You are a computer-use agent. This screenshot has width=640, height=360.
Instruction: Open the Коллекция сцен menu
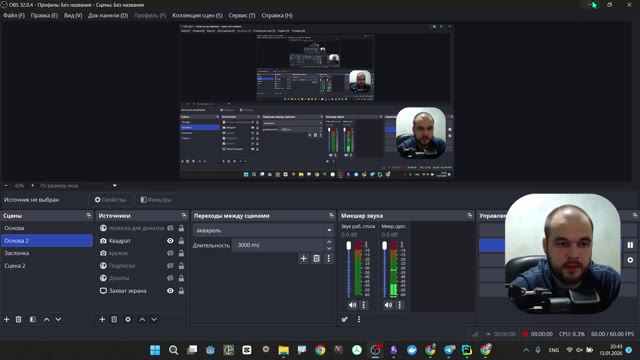[197, 16]
